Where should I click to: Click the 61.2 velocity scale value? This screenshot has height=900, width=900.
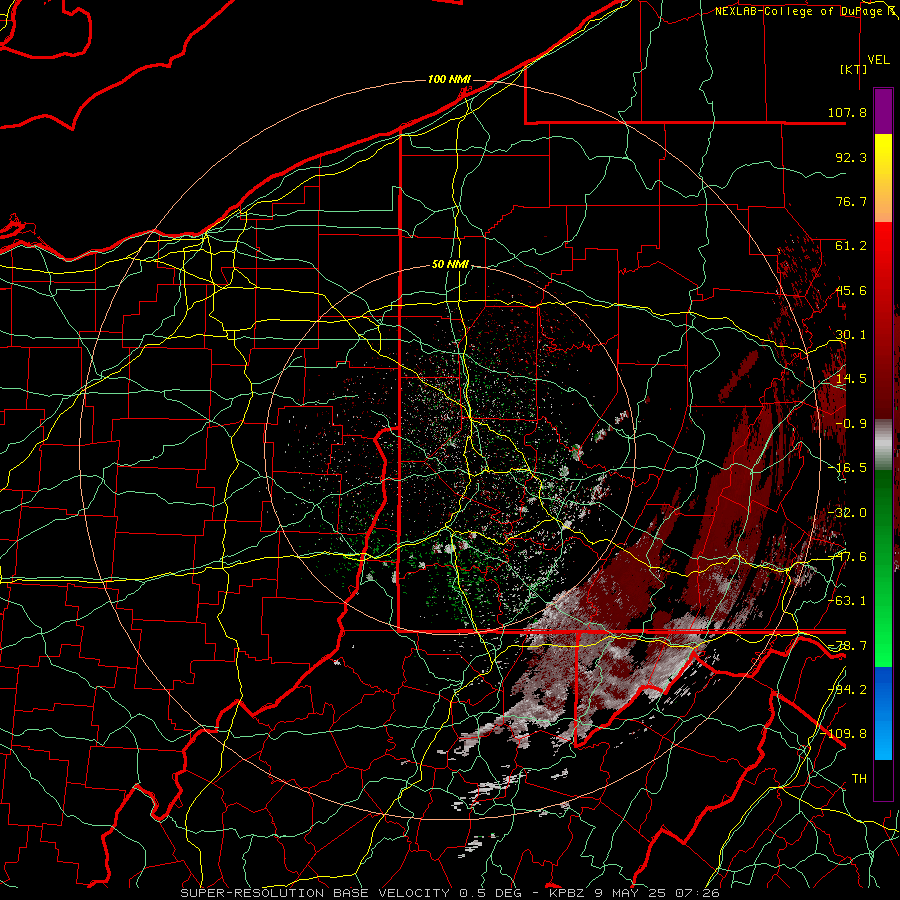click(x=851, y=246)
